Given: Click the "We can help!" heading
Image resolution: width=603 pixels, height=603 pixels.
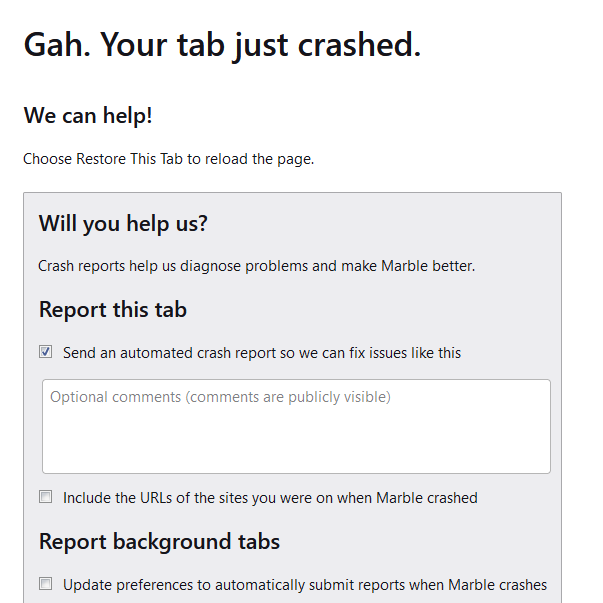Looking at the screenshot, I should click(88, 116).
